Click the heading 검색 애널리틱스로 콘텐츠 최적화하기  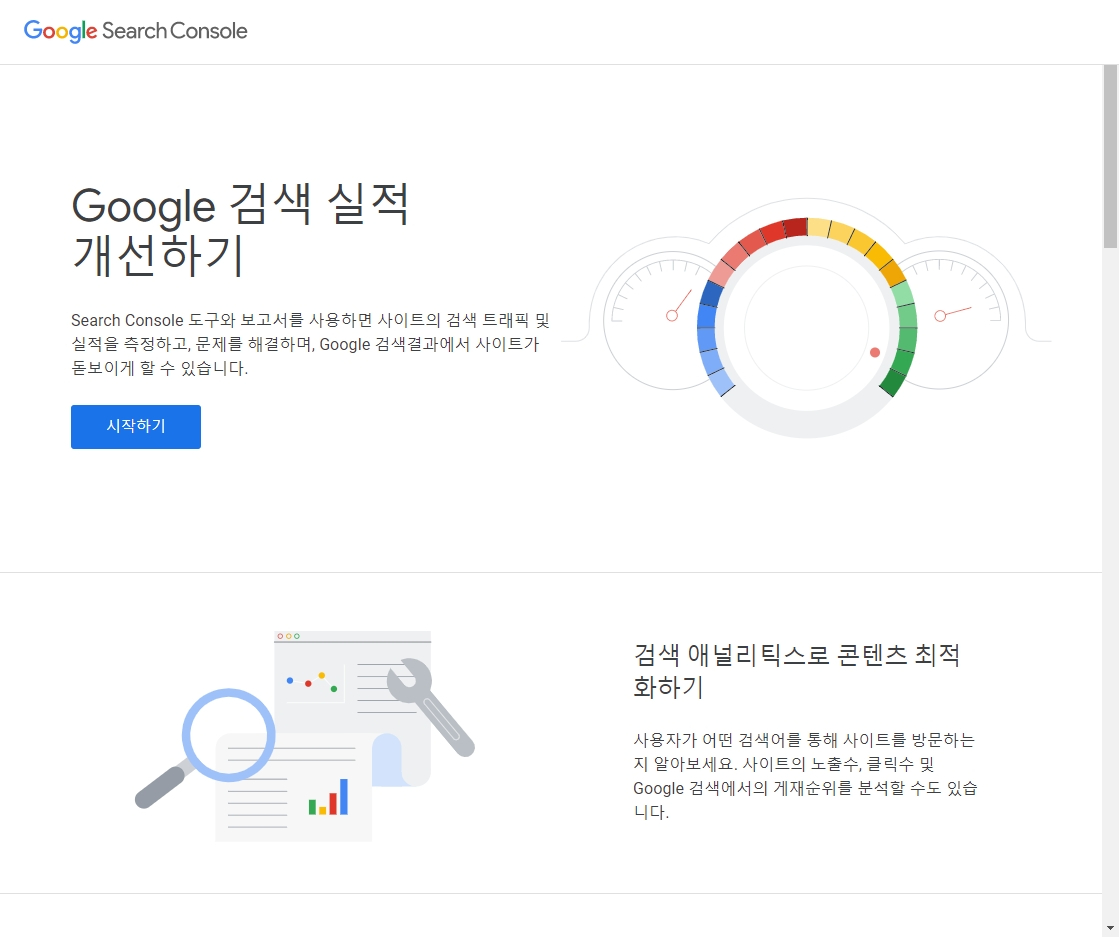(x=796, y=671)
